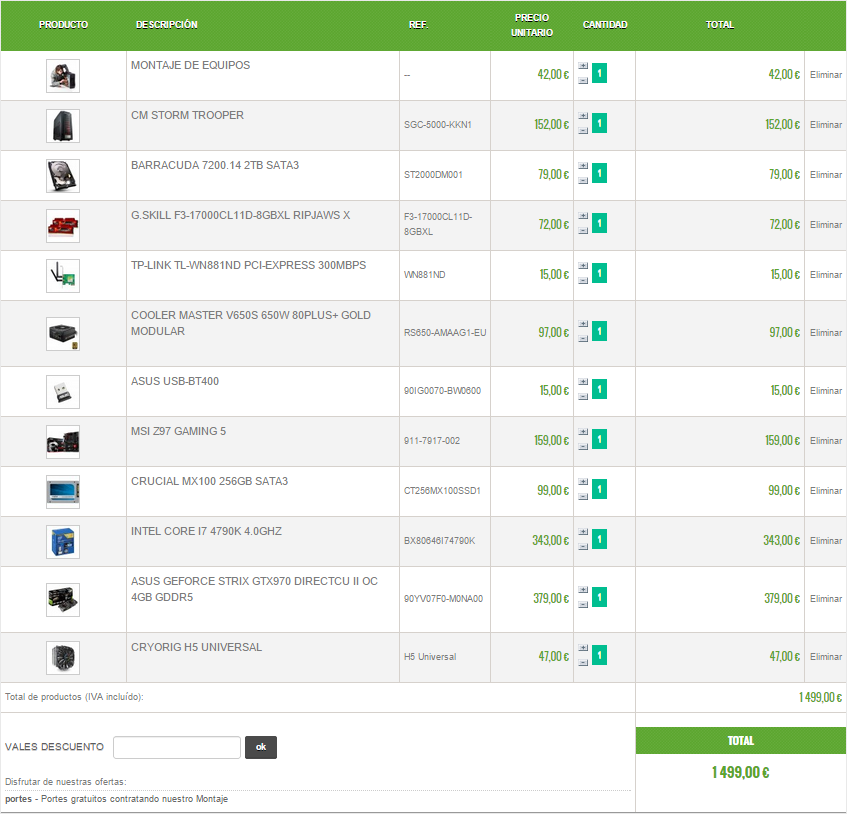This screenshot has height=814, width=848.
Task: Open the TP-LINK wireless card thumbnail
Action: tap(63, 276)
